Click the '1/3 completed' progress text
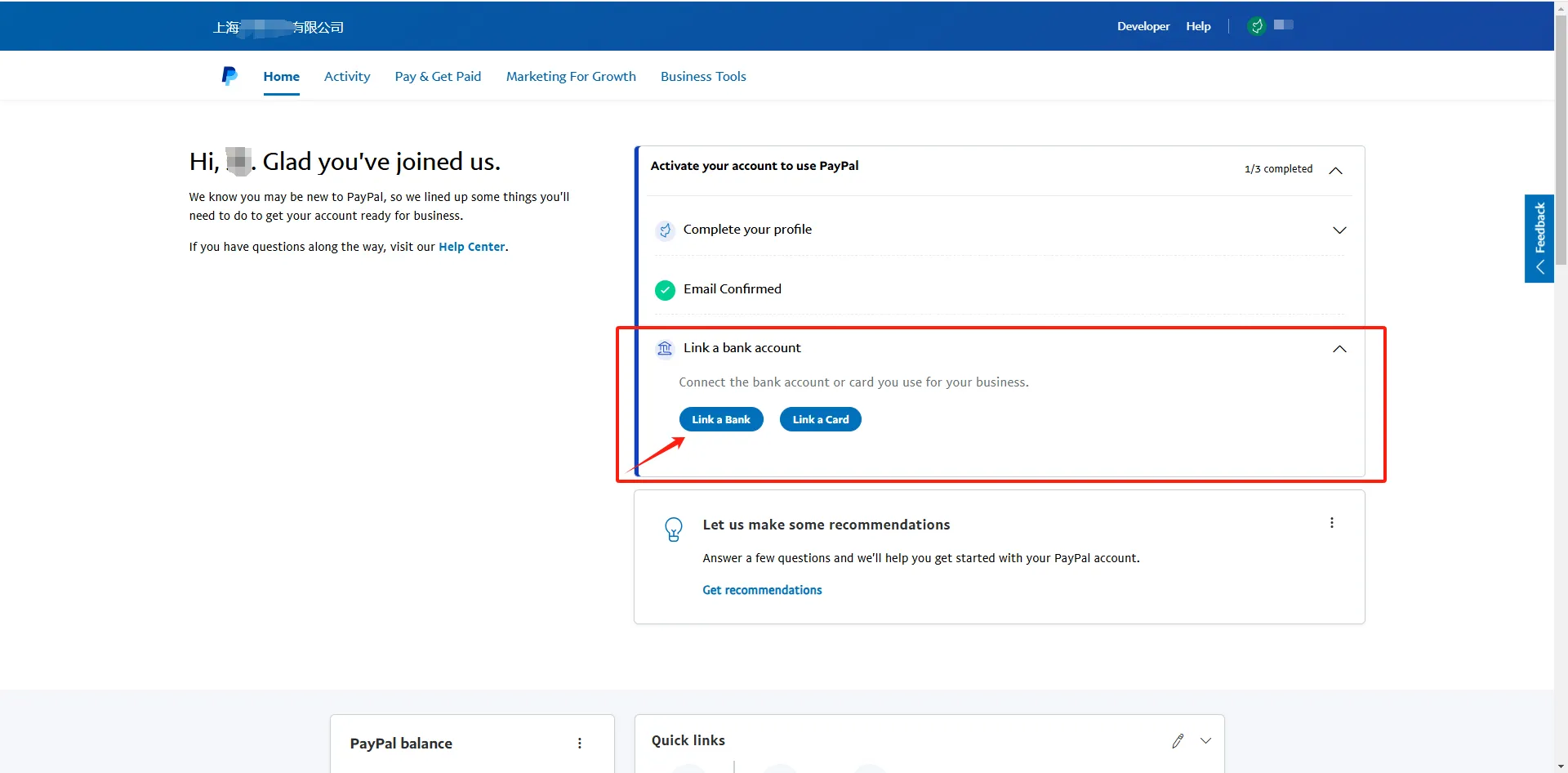The height and width of the screenshot is (773, 1568). 1278,169
